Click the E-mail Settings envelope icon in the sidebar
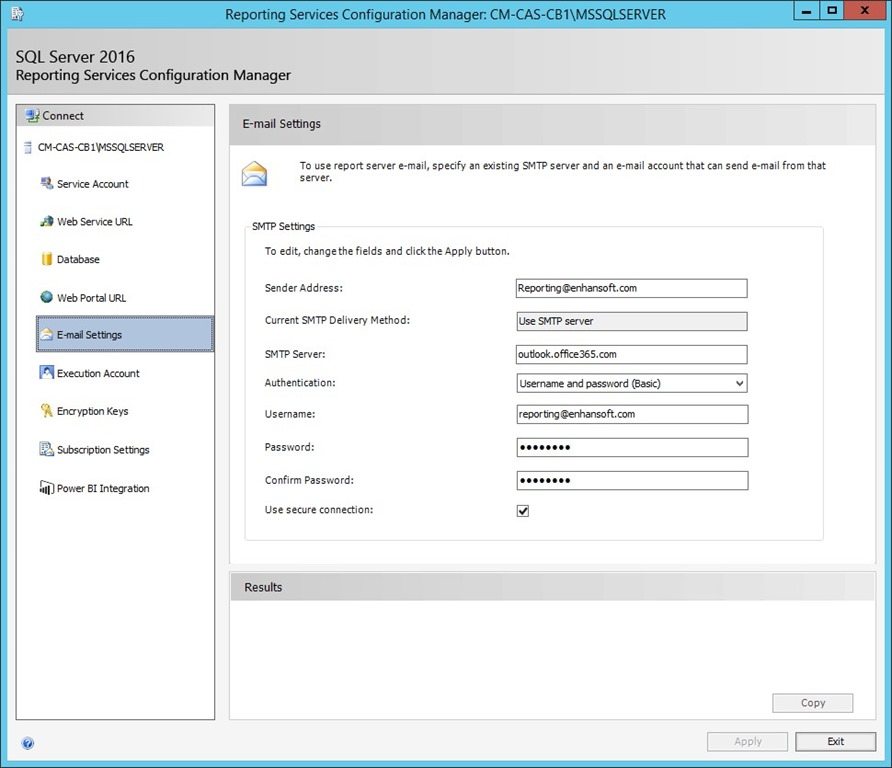Screen dimensions: 892x768 coord(47,335)
